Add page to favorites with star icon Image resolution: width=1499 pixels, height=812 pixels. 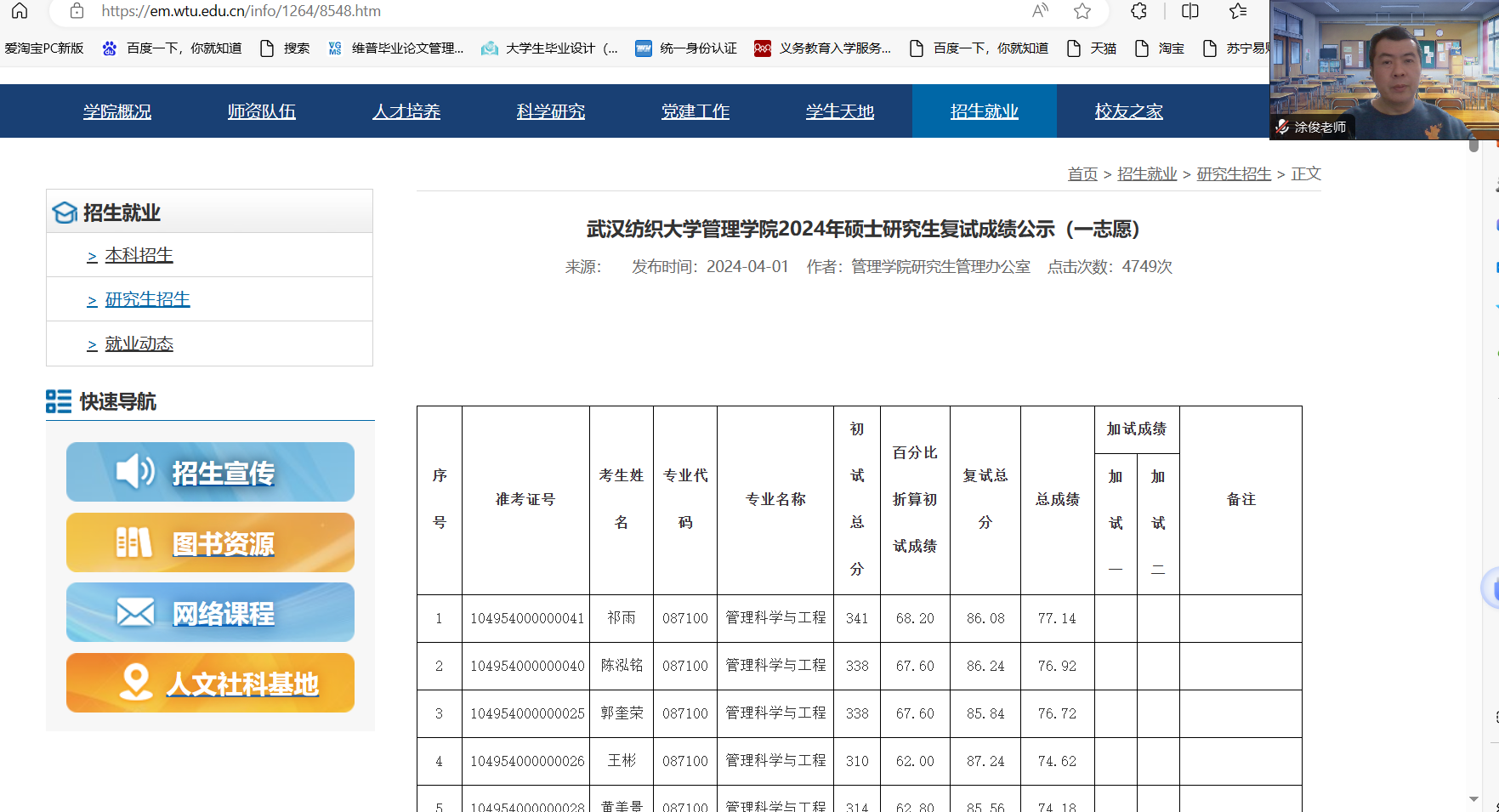tap(1082, 11)
